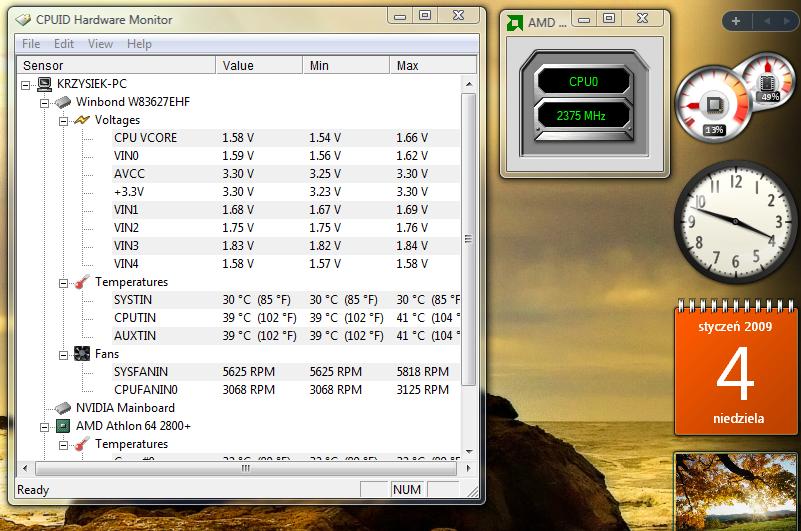Click the AMD logo icon in the small window
Image resolution: width=801 pixels, height=531 pixels.
click(514, 22)
